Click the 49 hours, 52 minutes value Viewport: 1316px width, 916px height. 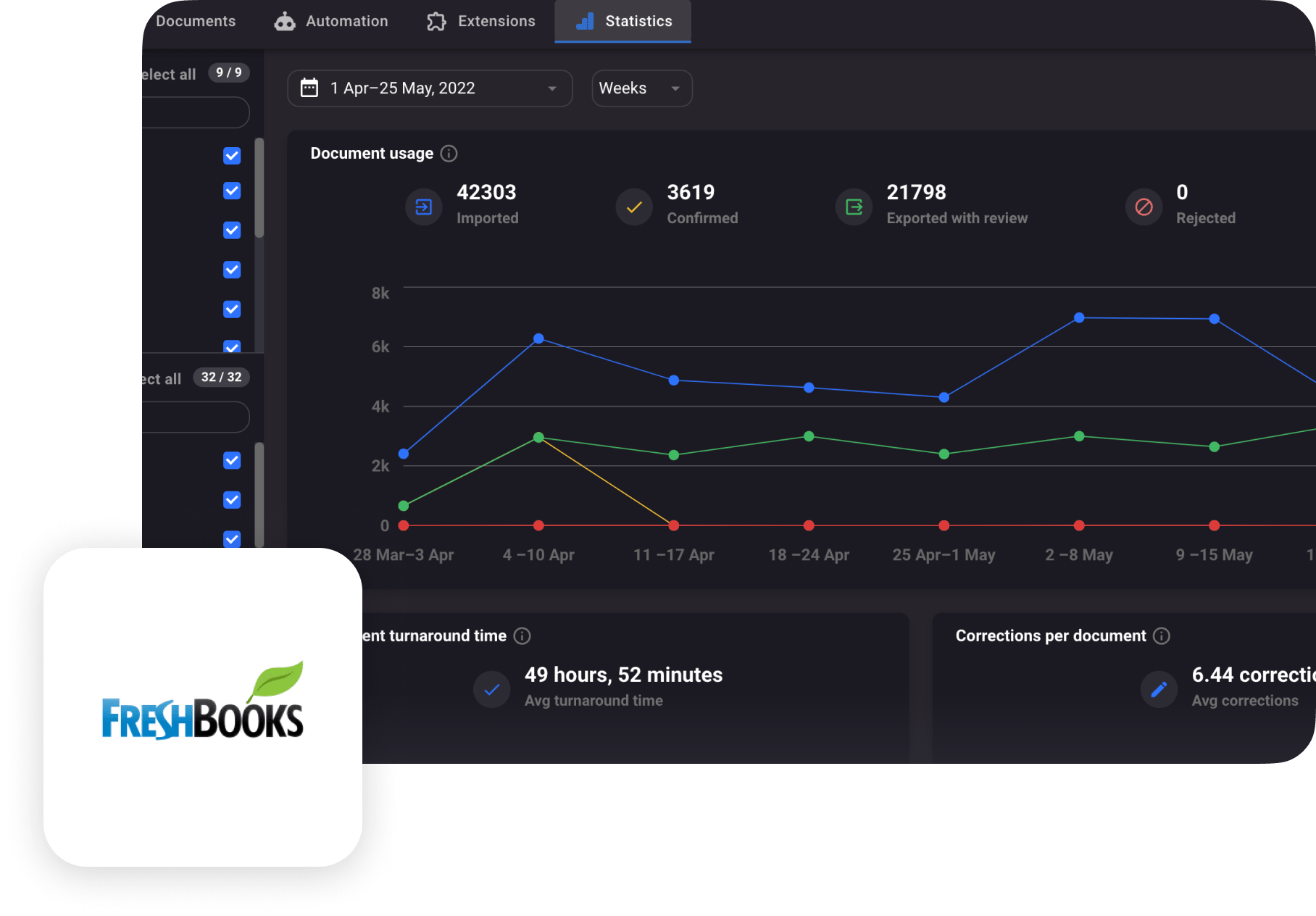624,675
